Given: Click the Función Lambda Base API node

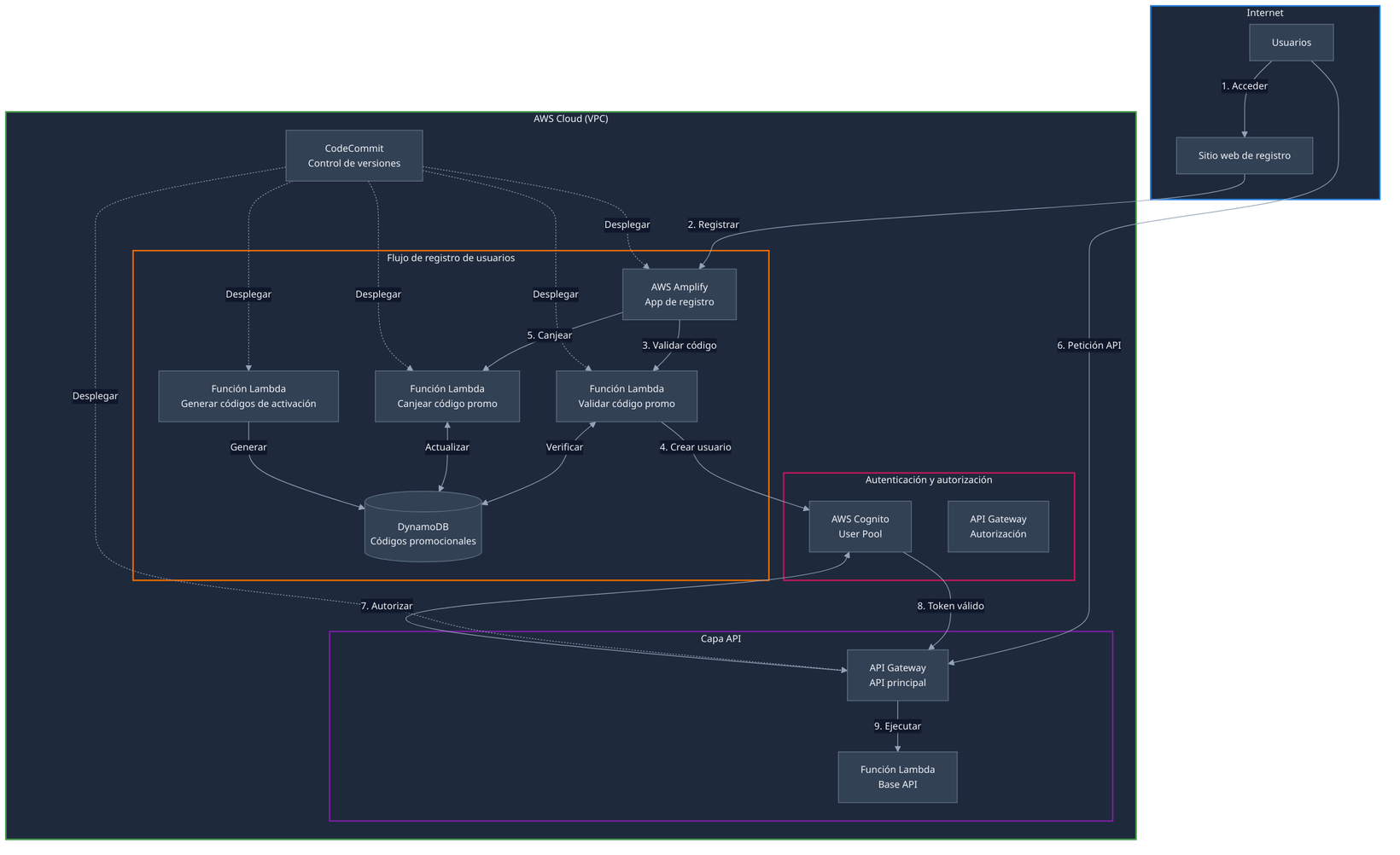Looking at the screenshot, I should coord(897,776).
